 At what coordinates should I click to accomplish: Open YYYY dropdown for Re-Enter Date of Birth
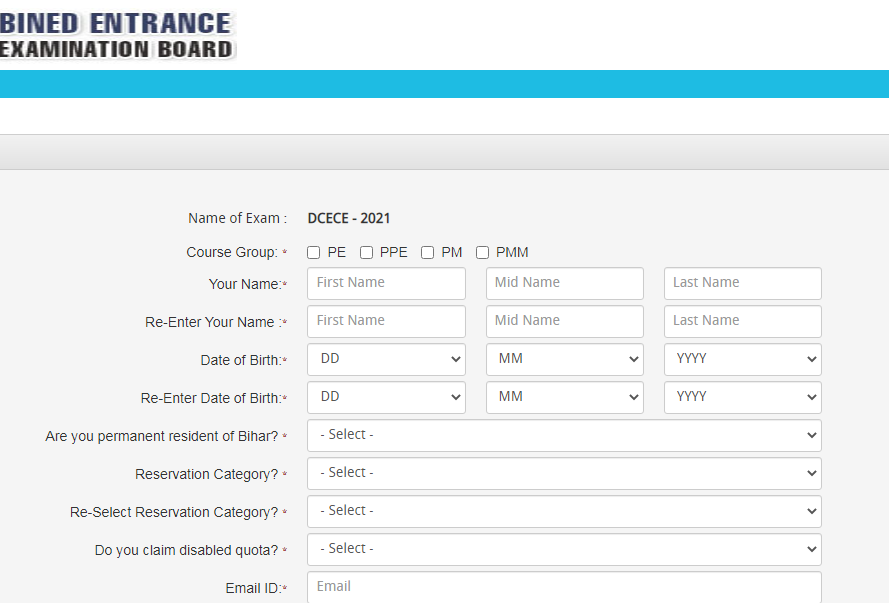tap(743, 397)
